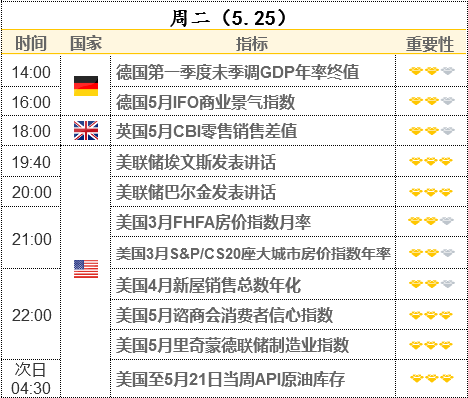Select the 次日 04:30 time cell
The image size is (468, 398).
pos(31,379)
